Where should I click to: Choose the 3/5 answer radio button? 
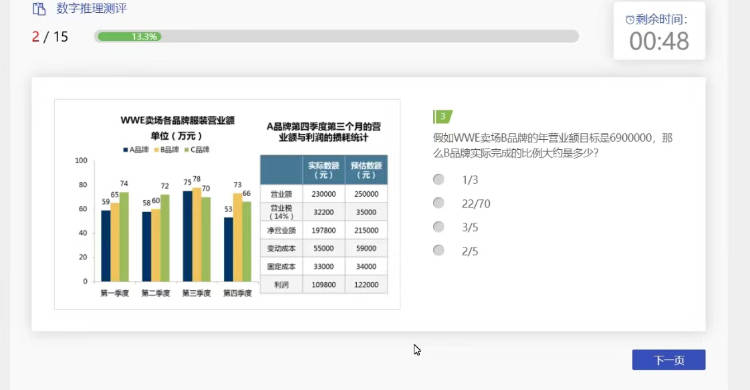[x=439, y=226]
